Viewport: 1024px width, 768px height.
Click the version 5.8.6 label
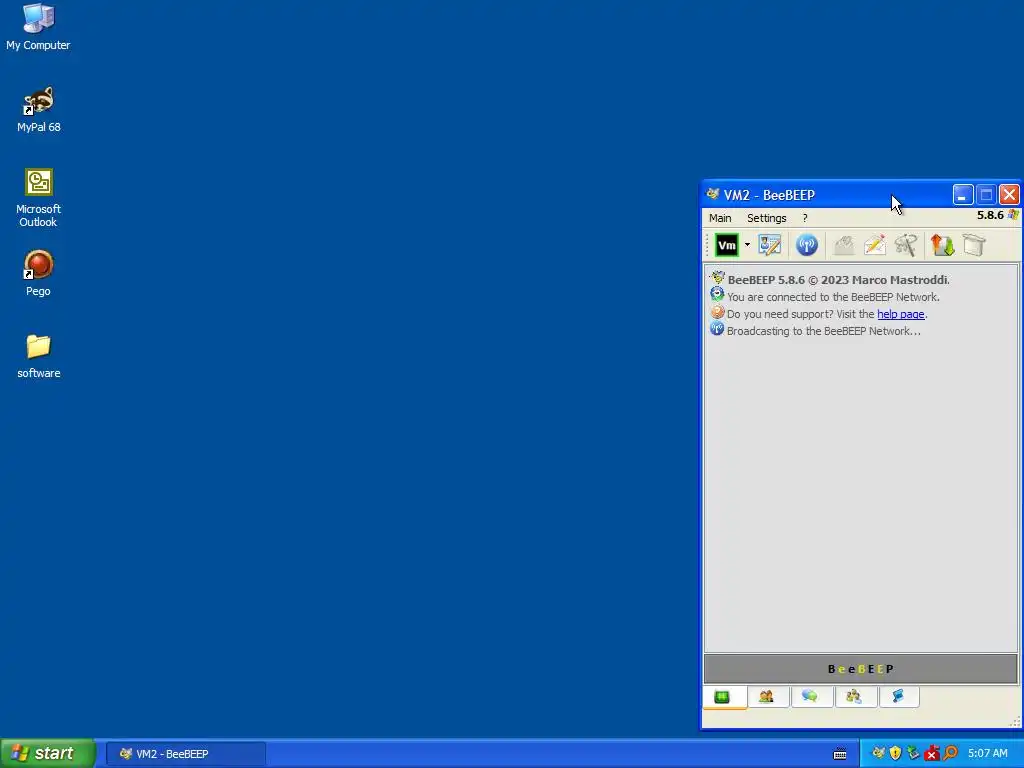coord(990,215)
